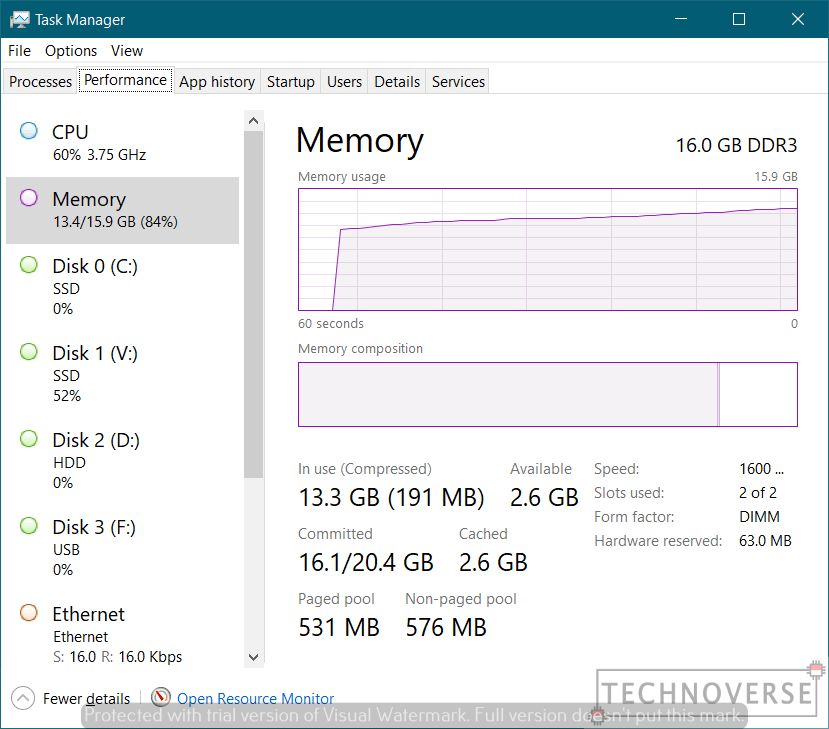Open the Options menu
The height and width of the screenshot is (729, 829).
tap(71, 51)
